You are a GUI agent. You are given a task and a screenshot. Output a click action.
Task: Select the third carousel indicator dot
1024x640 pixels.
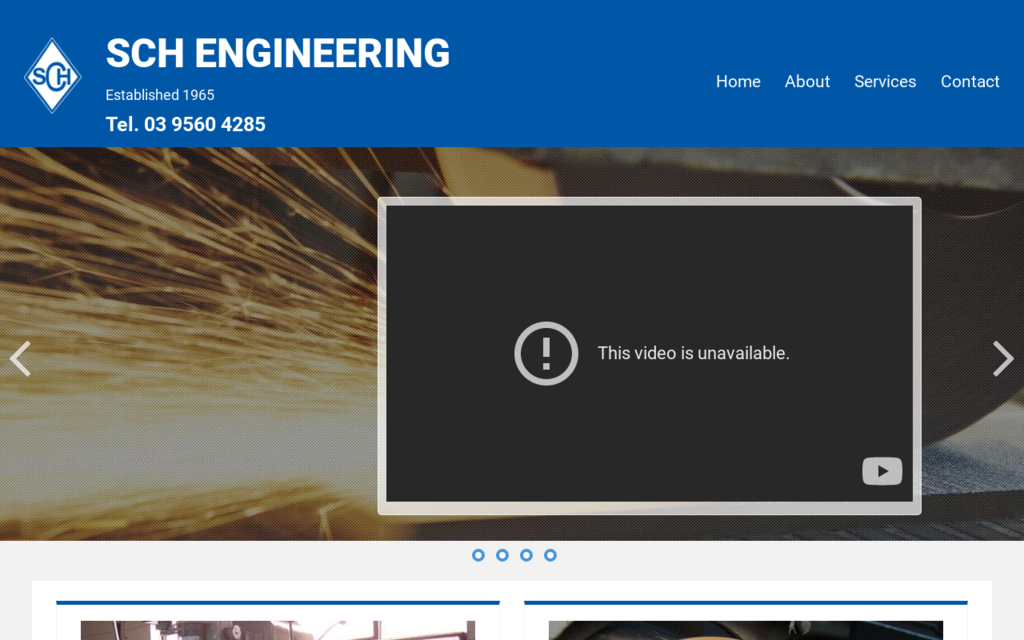pyautogui.click(x=526, y=555)
